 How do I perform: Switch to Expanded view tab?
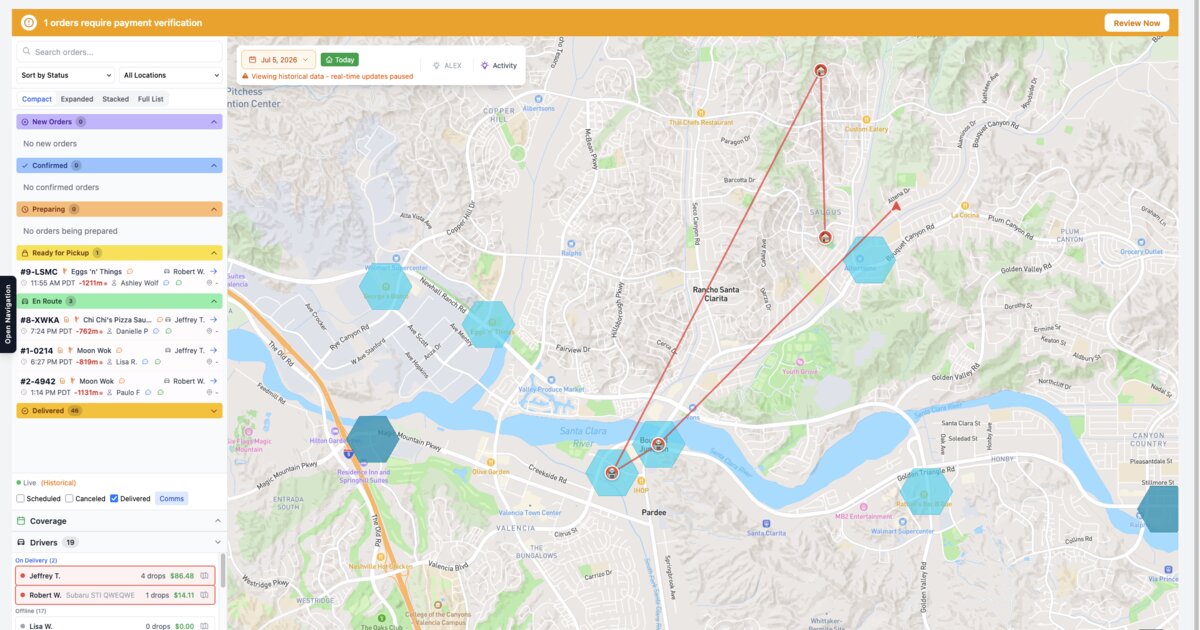[x=77, y=99]
